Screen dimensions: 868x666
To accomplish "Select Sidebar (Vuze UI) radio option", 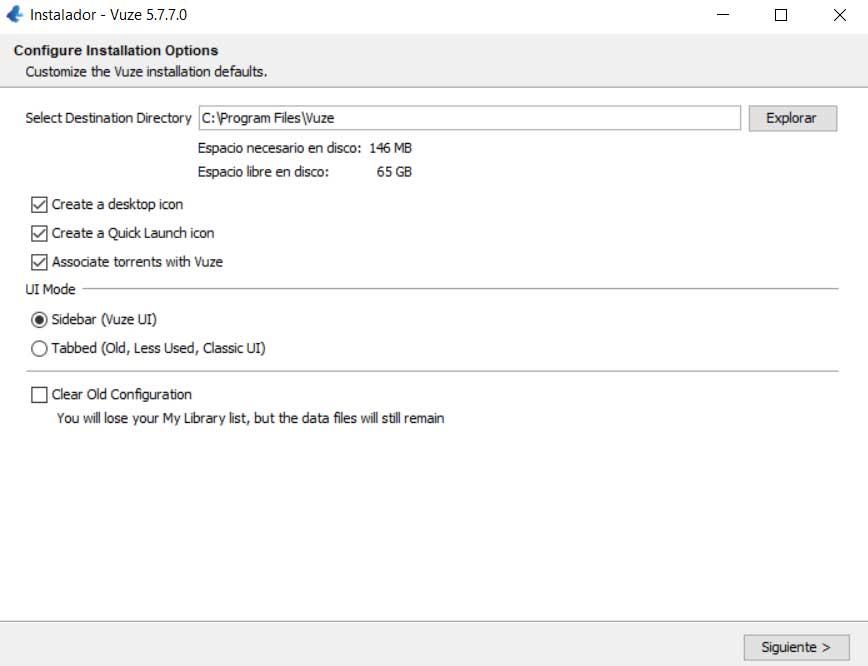I will [39, 319].
